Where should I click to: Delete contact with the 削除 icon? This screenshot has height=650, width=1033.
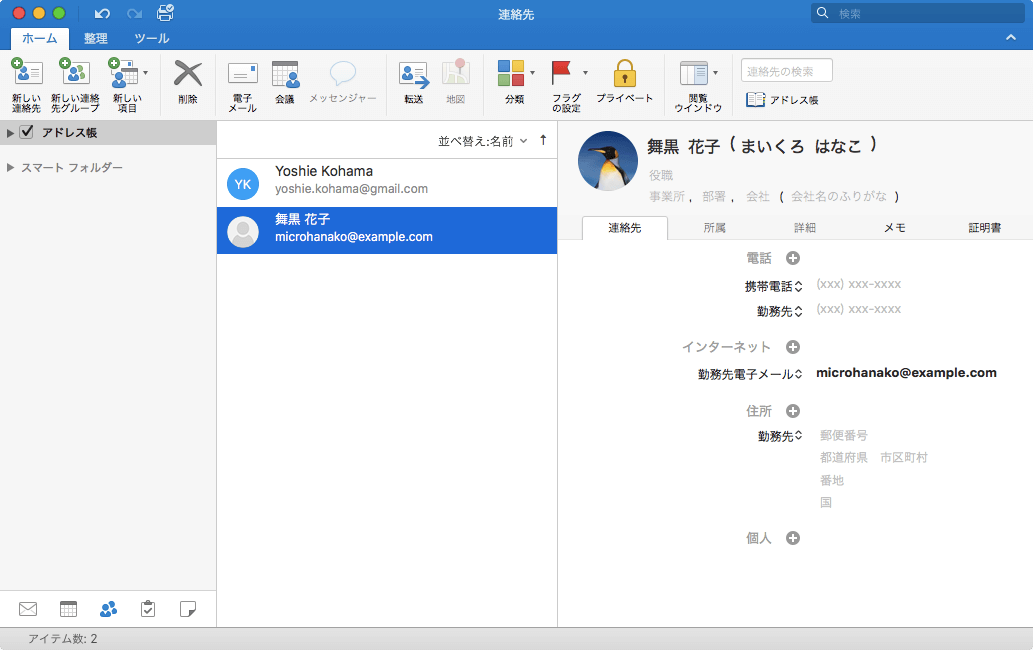coord(188,74)
